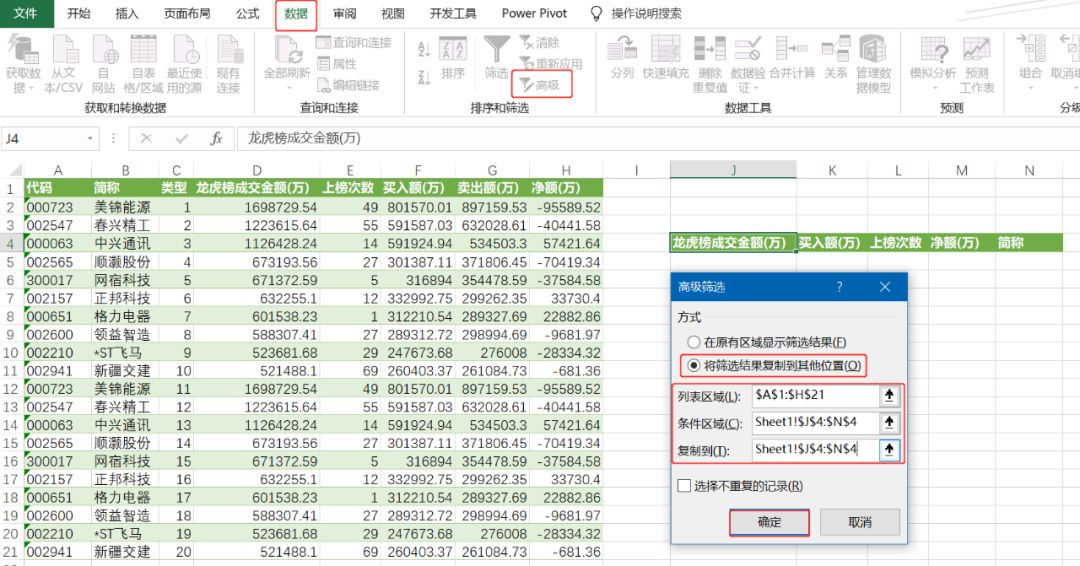
Task: Switch to 视图 (View) tab
Action: pos(393,13)
